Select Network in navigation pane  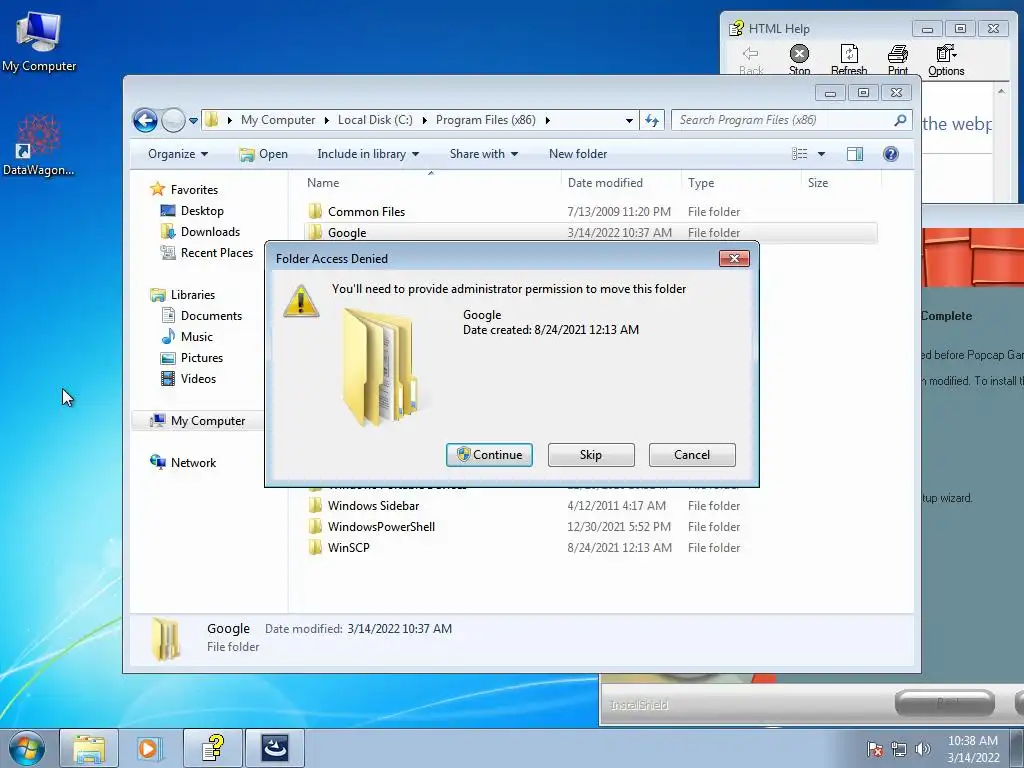pyautogui.click(x=193, y=463)
